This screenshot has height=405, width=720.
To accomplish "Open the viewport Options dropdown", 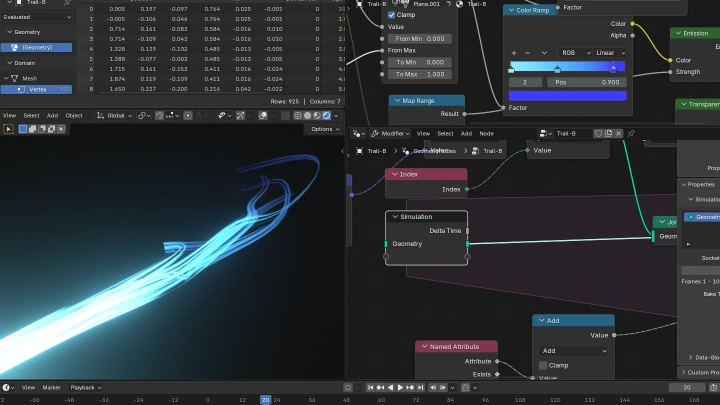I will (325, 129).
